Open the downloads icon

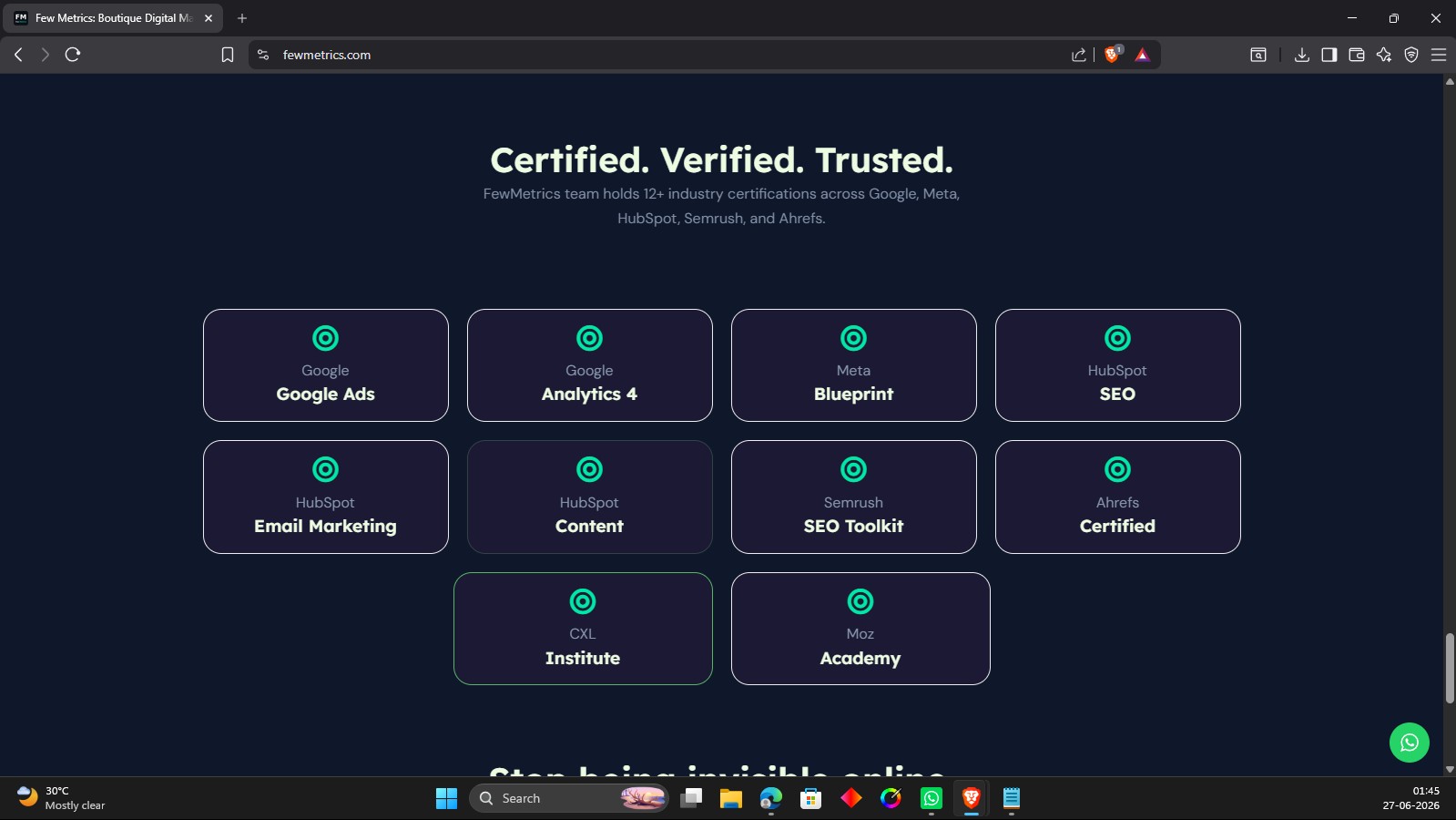pos(1302,55)
